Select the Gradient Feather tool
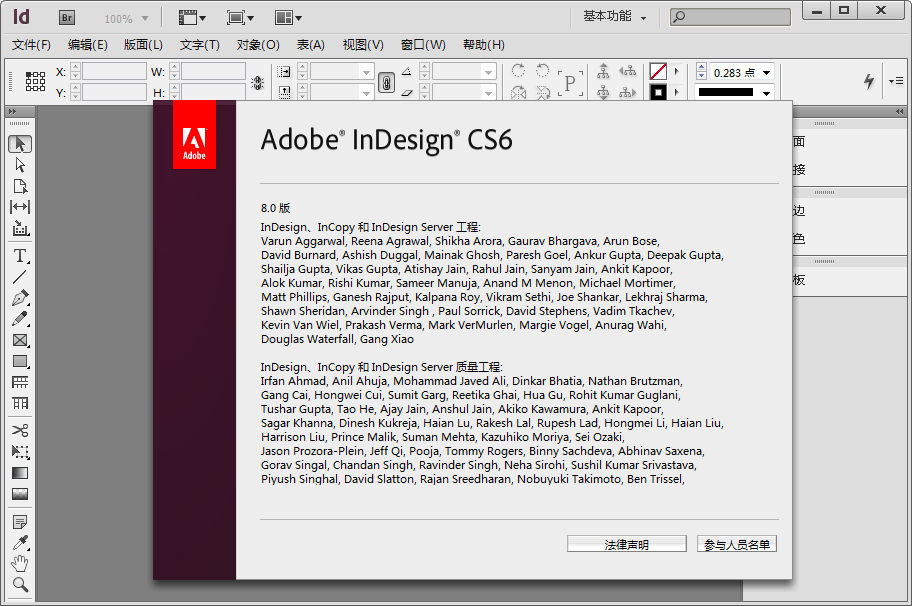The height and width of the screenshot is (606, 912). pos(20,494)
